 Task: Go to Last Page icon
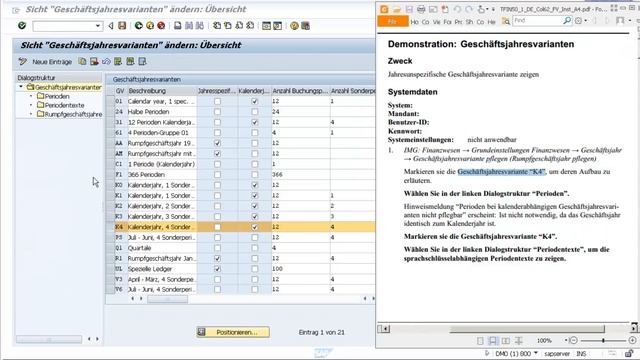click(x=250, y=26)
